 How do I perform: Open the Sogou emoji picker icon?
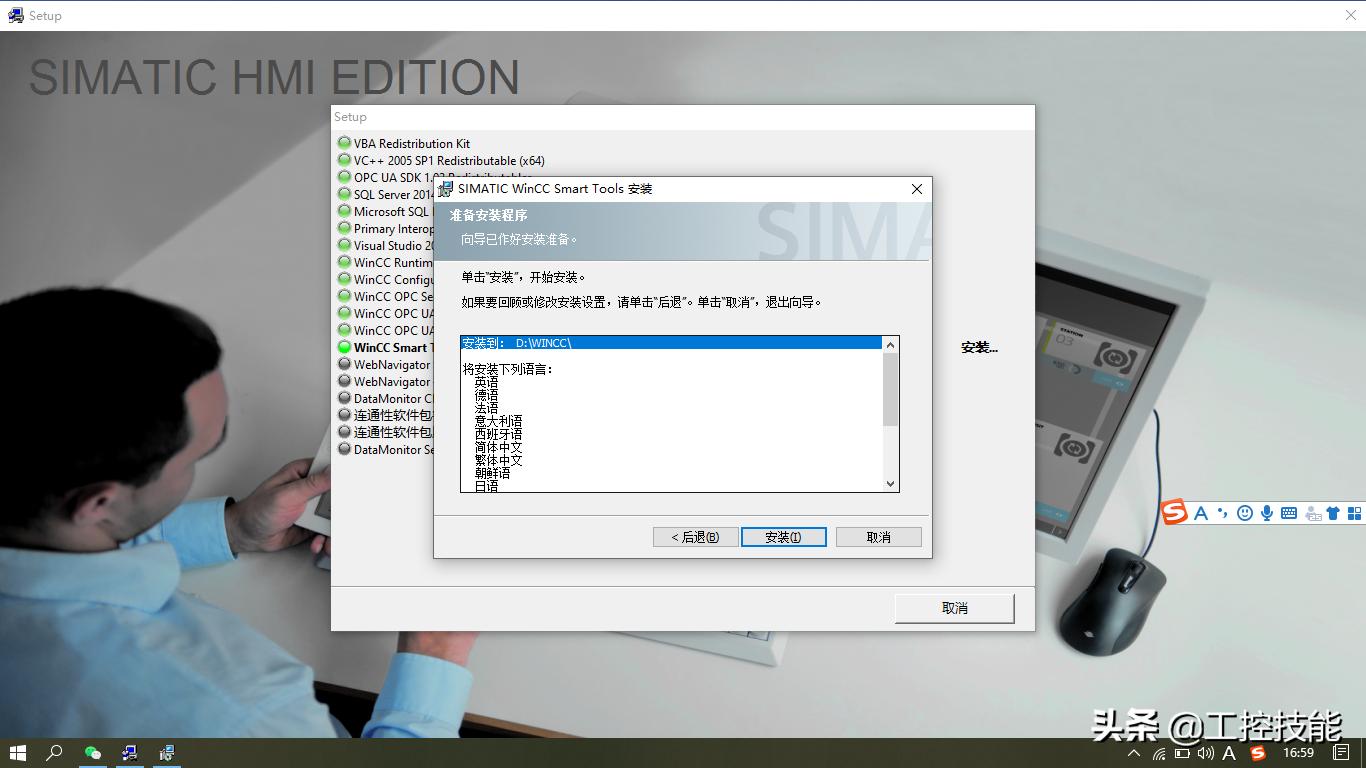click(x=1245, y=513)
